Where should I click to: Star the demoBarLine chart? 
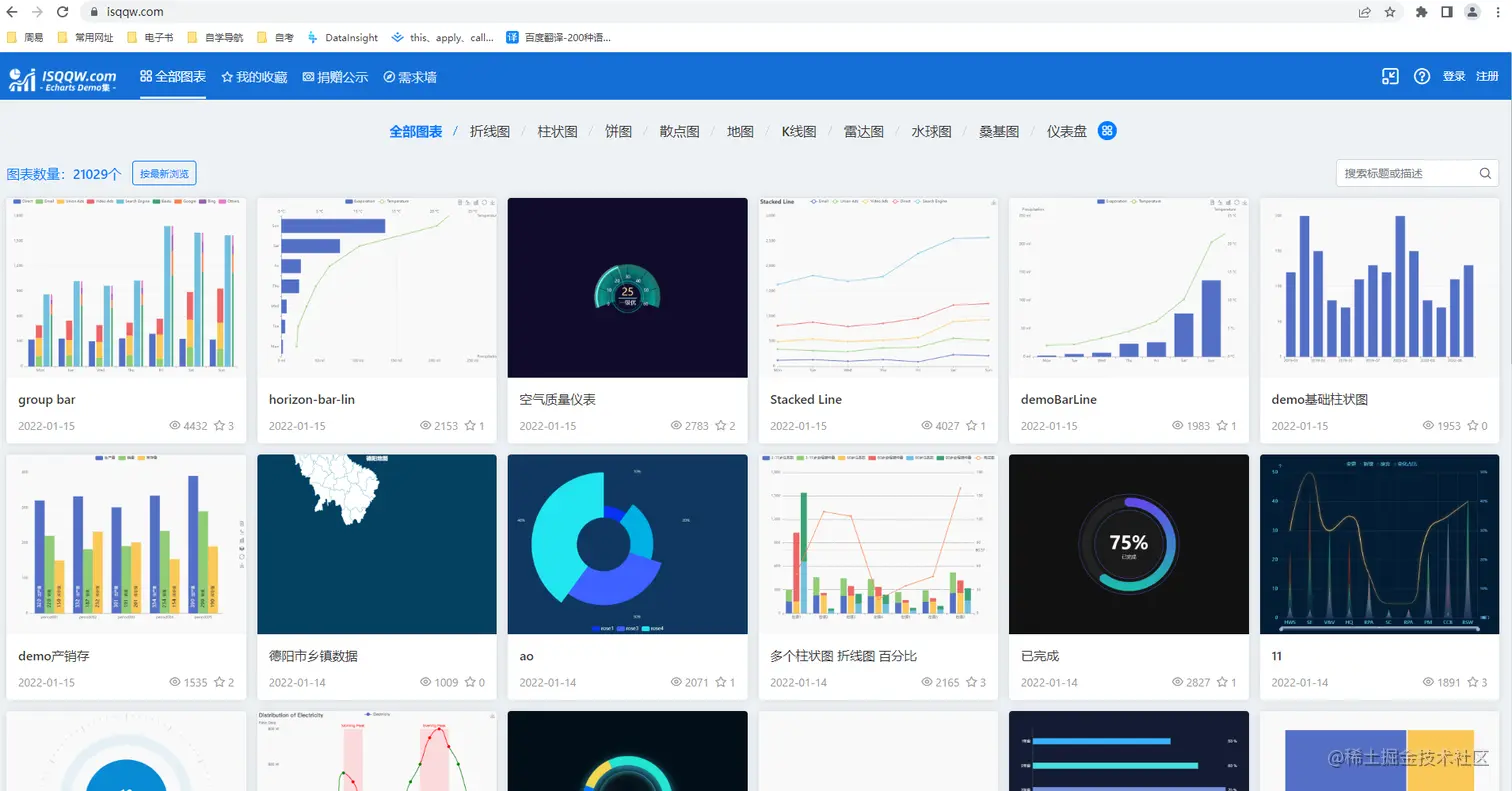point(1221,426)
